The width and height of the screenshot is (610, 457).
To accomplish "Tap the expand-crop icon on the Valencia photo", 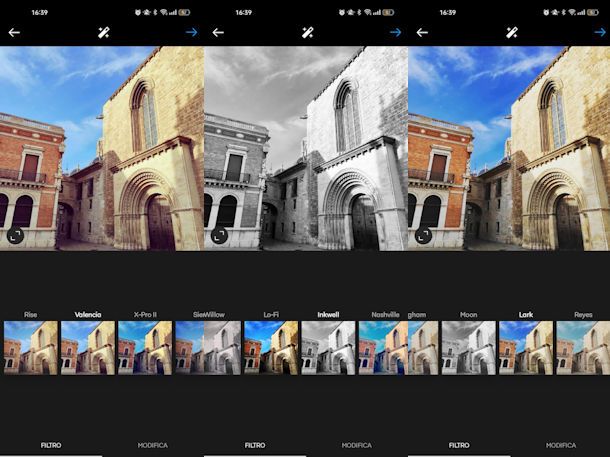I will 16,236.
